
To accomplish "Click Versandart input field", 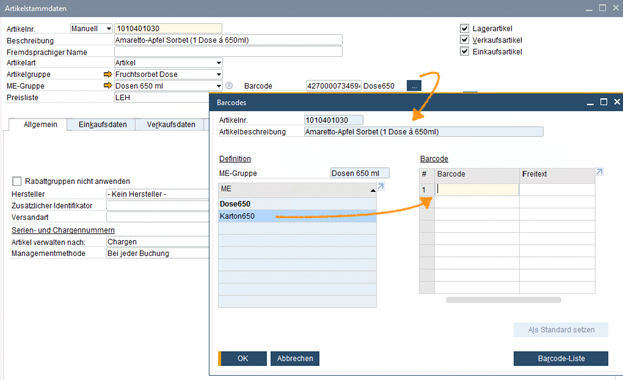I will pos(158,217).
